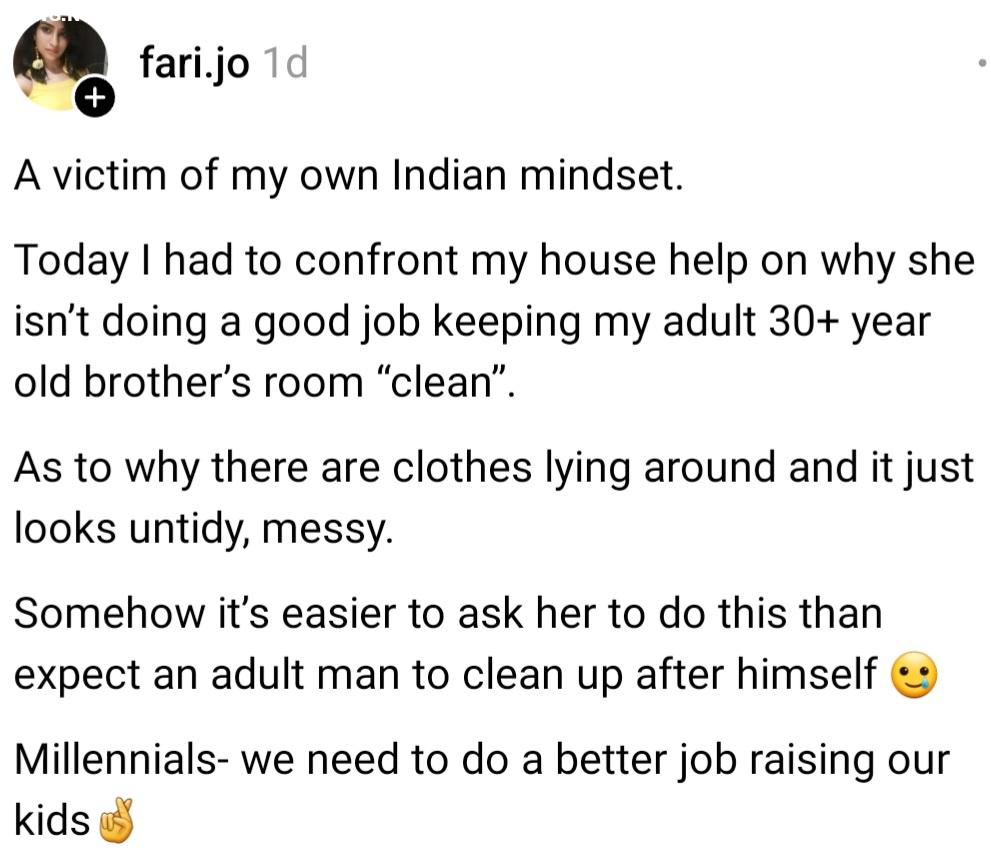Click the word "kids" at the post end
This screenshot has width=991, height=860.
coord(51,822)
